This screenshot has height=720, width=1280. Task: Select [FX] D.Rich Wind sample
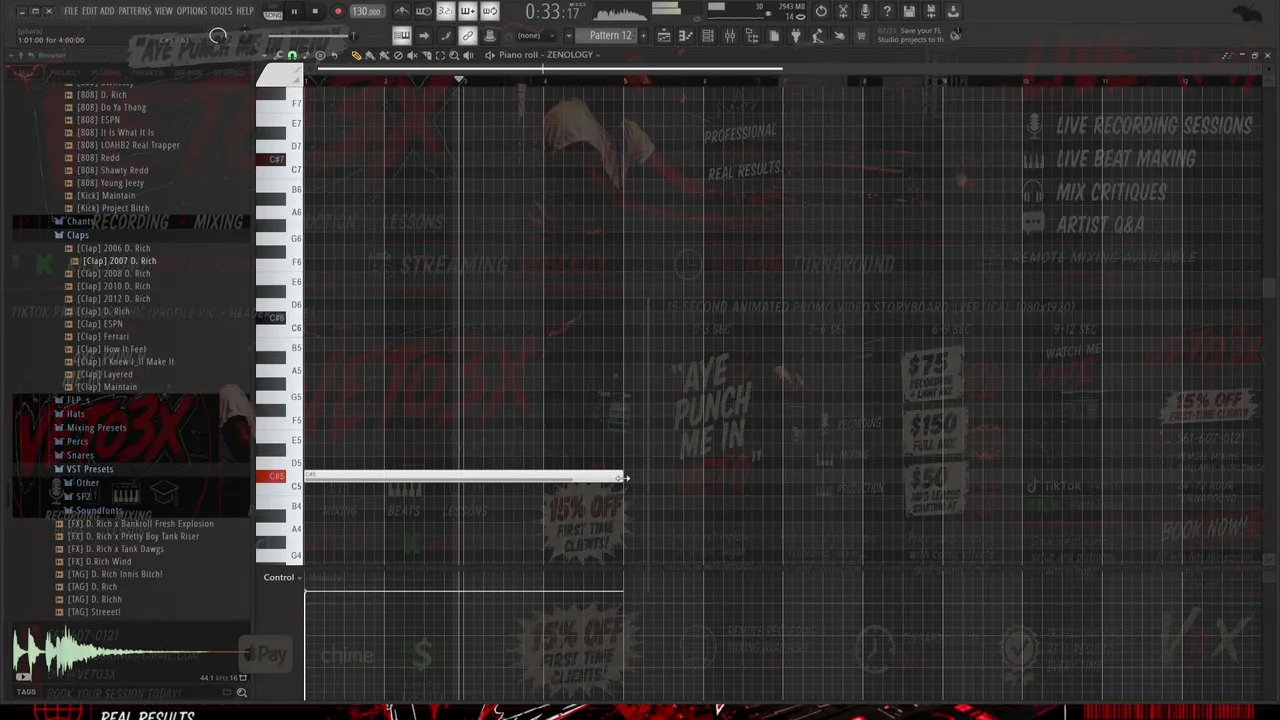pos(99,562)
